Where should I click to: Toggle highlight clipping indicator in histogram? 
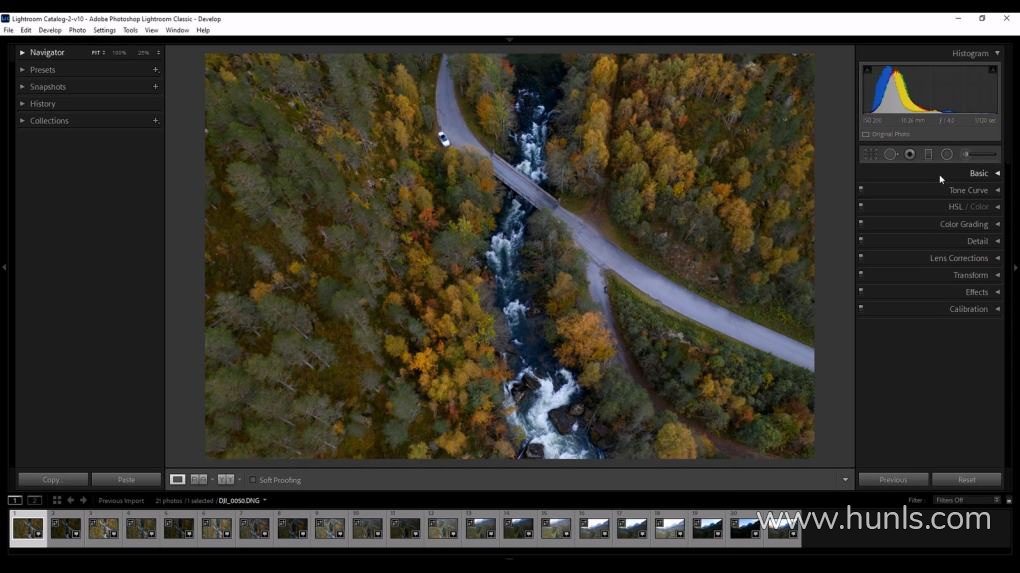pyautogui.click(x=993, y=70)
